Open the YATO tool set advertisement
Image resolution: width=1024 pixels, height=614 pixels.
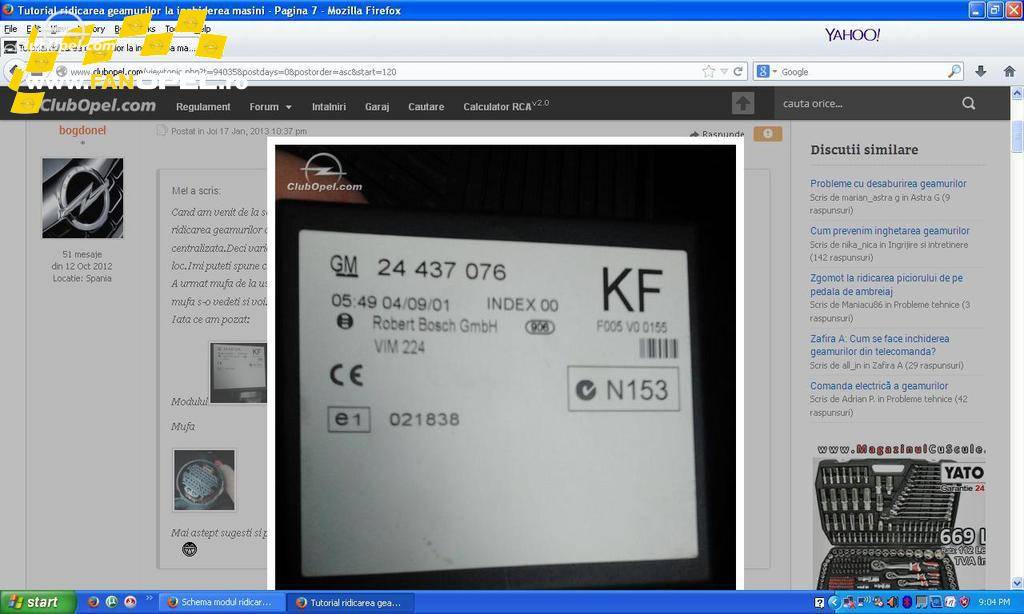click(899, 516)
